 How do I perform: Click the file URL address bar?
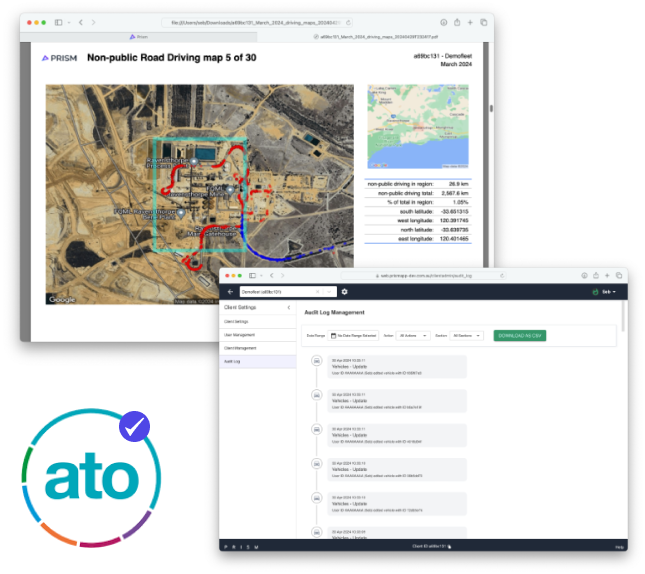[x=257, y=23]
